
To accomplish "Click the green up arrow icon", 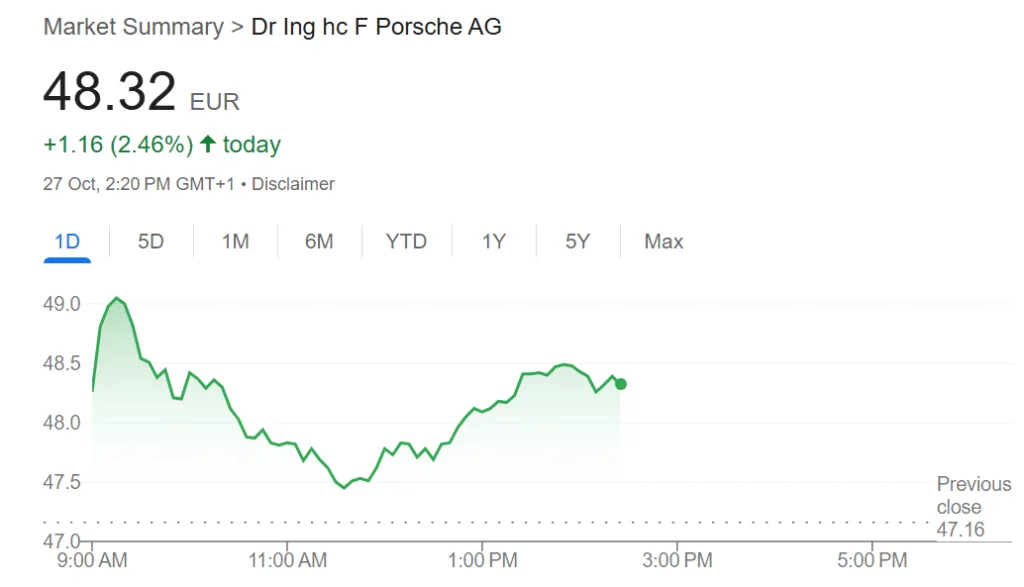I will coord(208,145).
